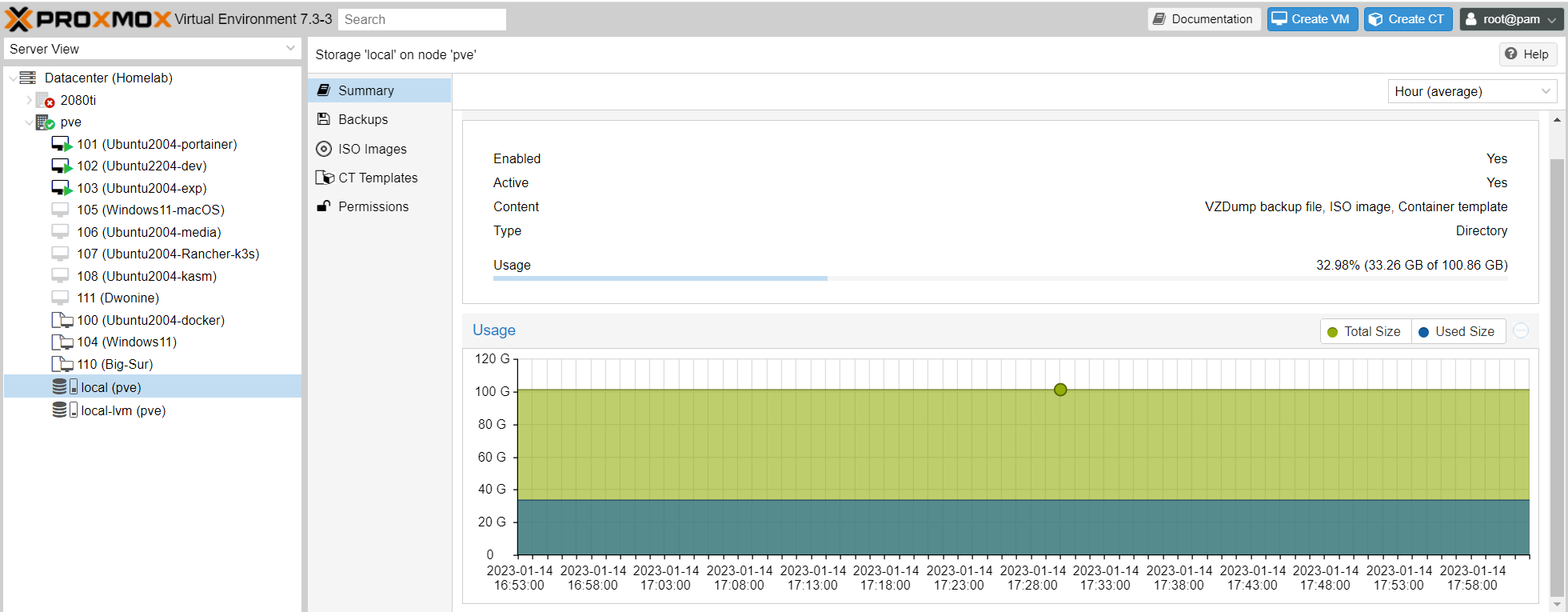Click the '32.98% (33.26 GB of 100.86 GB)' usage text
1568x612 pixels.
pos(1411,265)
